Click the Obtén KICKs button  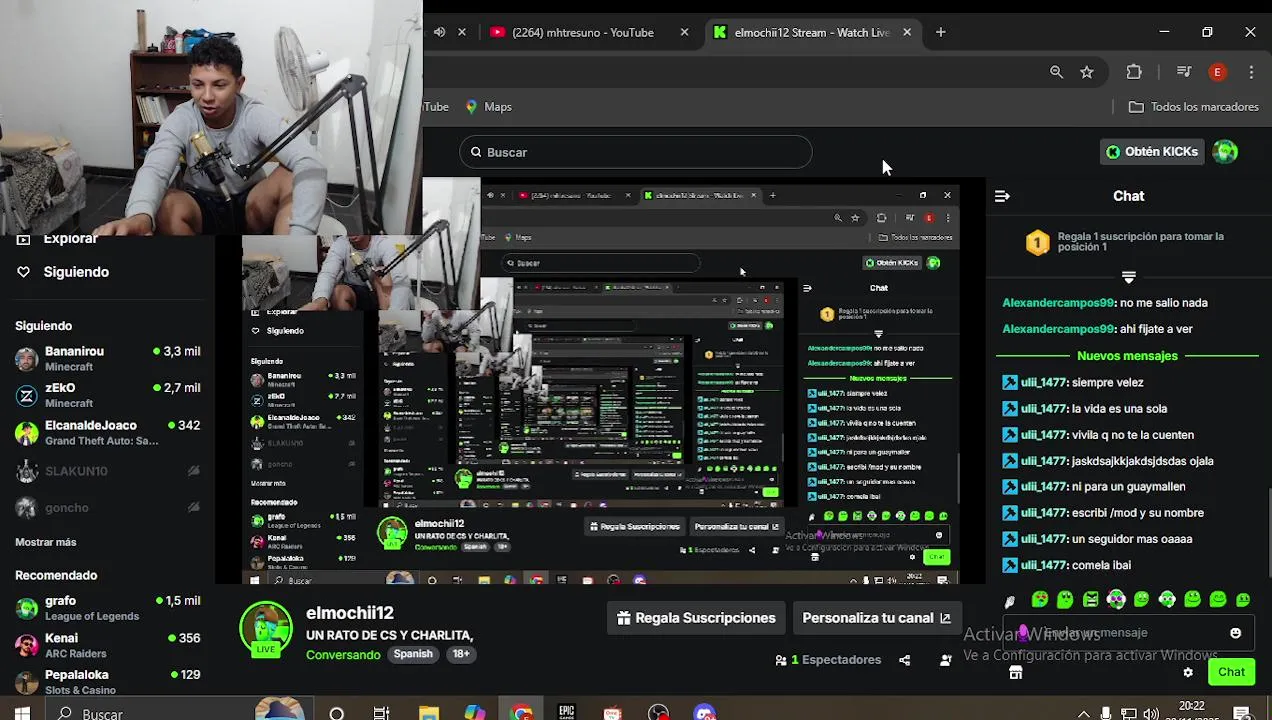(1152, 152)
